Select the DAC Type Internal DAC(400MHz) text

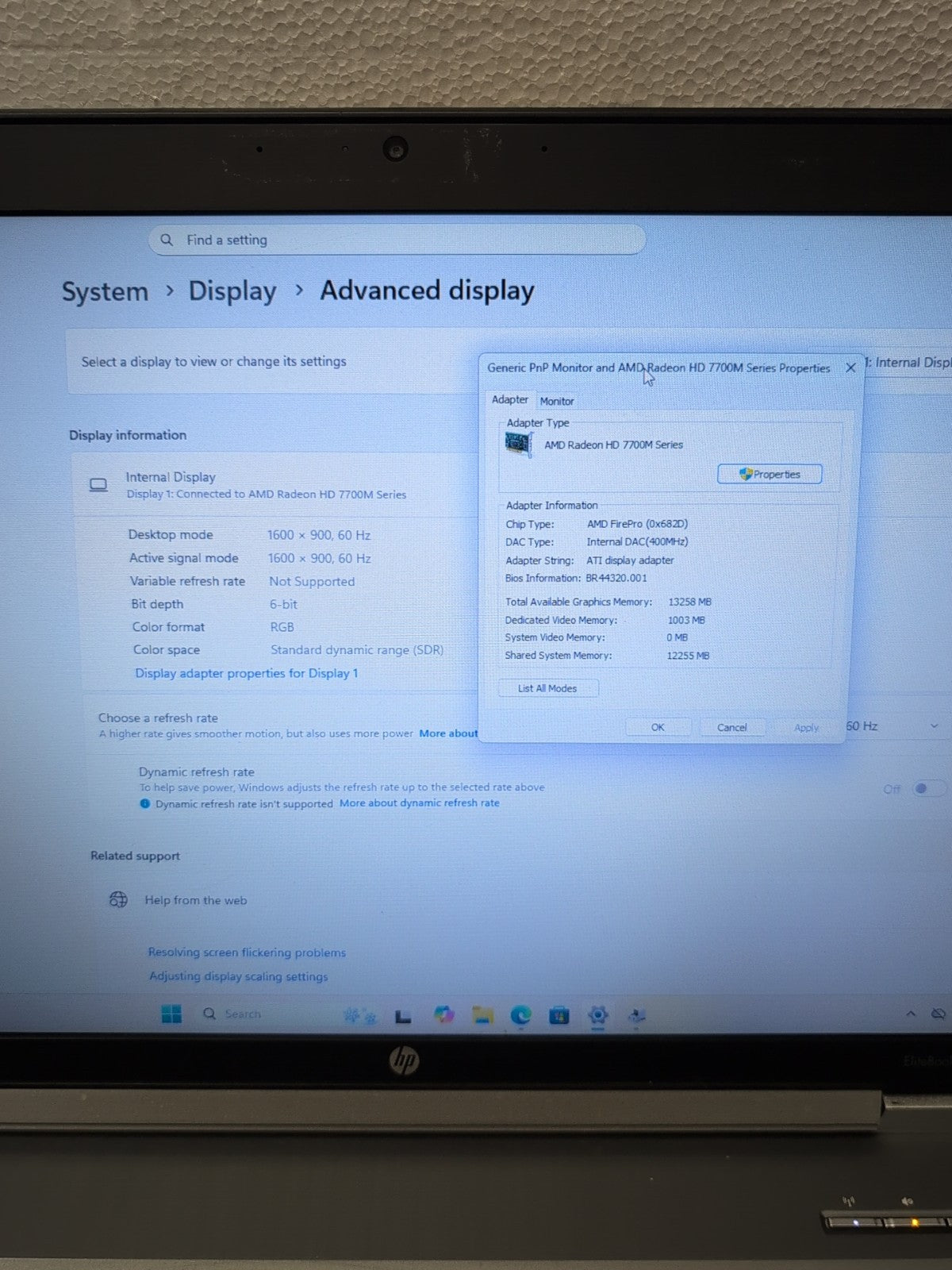(637, 542)
